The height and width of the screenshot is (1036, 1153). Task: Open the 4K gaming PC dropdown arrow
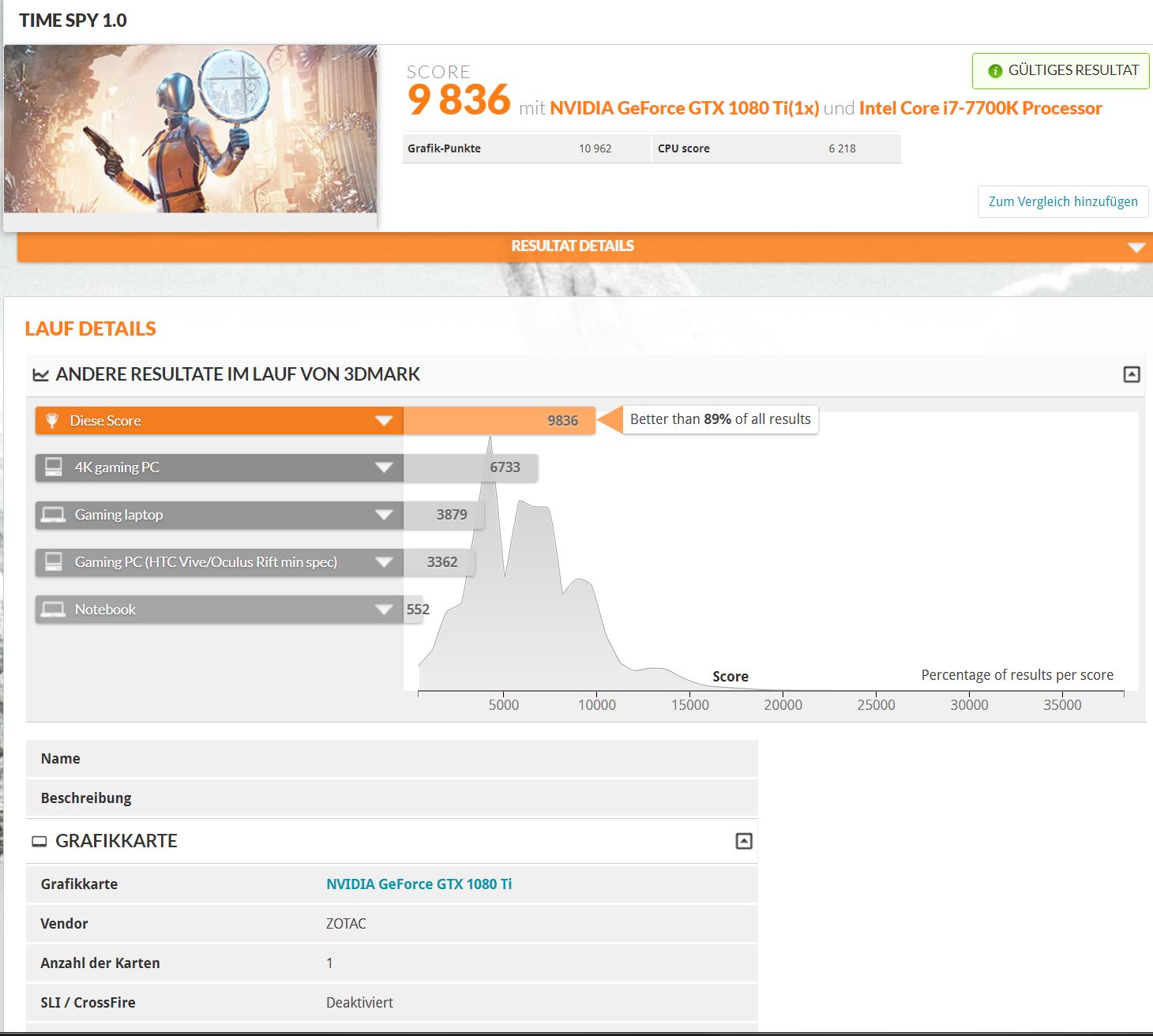384,467
